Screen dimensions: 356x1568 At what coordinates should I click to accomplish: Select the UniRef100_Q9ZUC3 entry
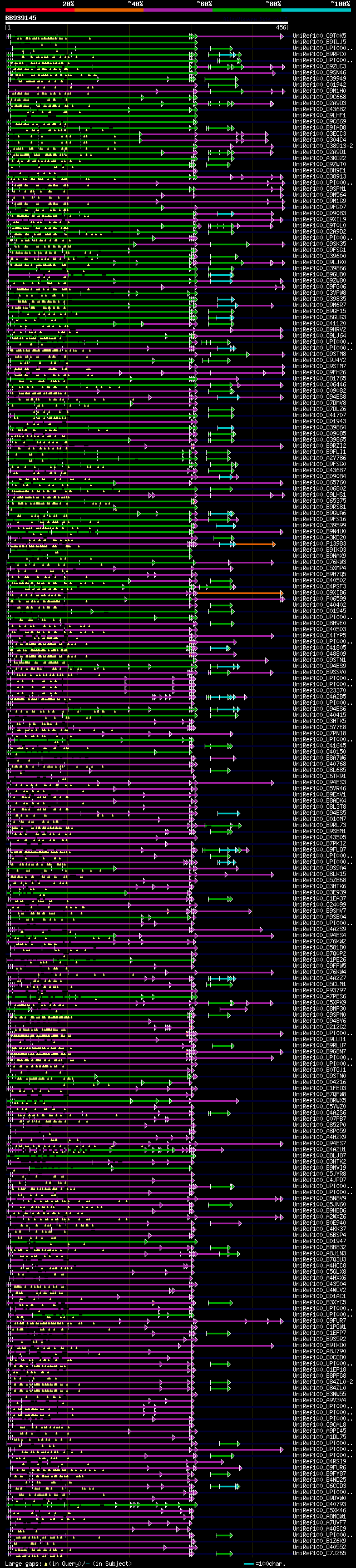click(319, 66)
